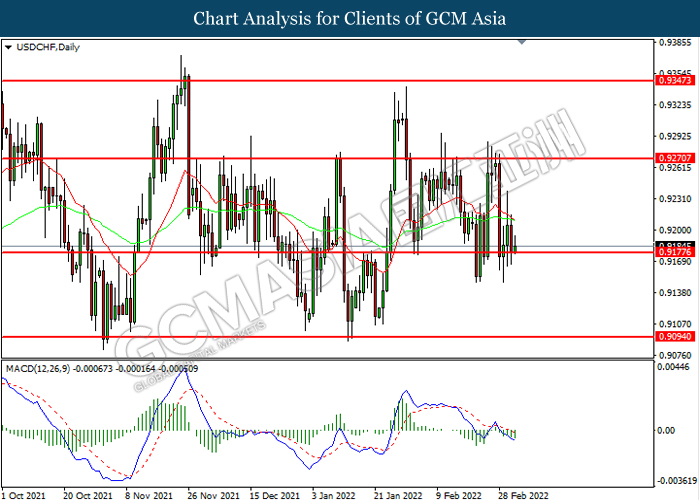Click the MACD scale value 0.00446

click(x=675, y=367)
